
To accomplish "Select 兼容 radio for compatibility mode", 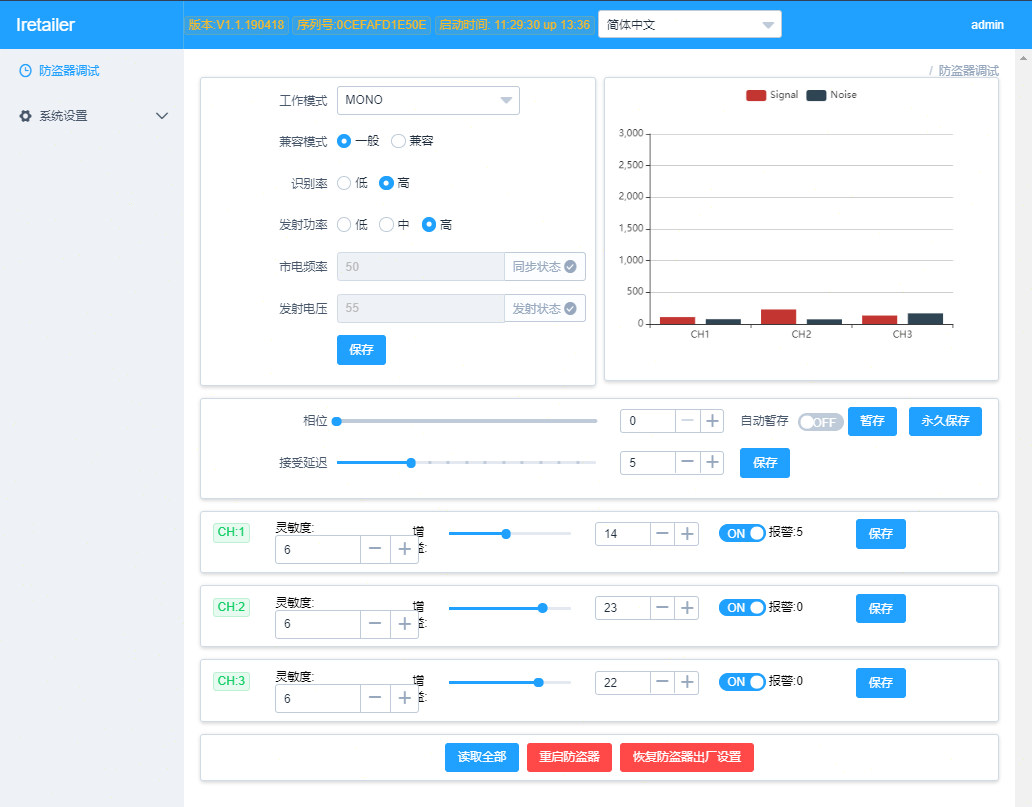I will [x=399, y=141].
